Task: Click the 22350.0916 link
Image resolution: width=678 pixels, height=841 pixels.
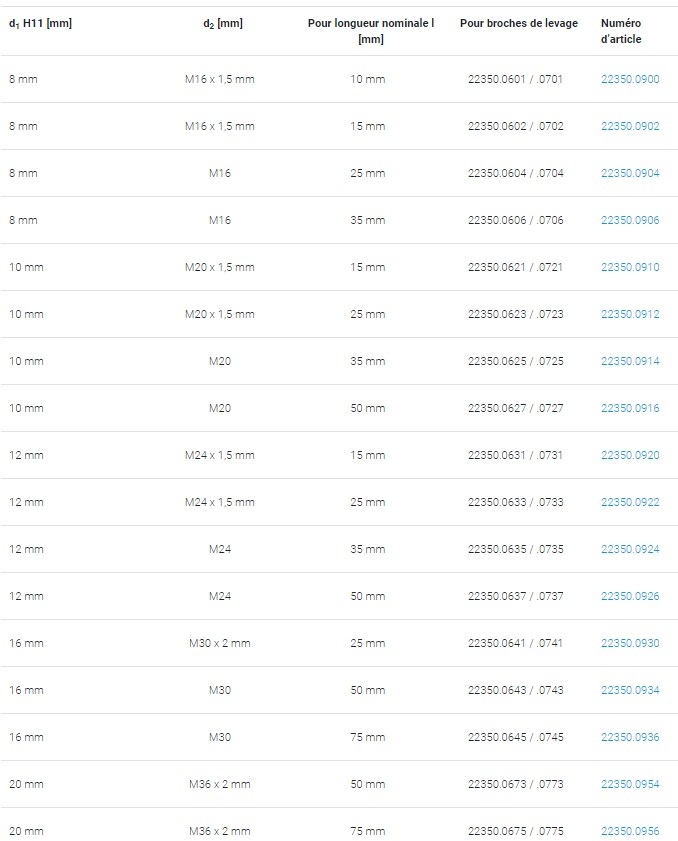Action: (630, 408)
